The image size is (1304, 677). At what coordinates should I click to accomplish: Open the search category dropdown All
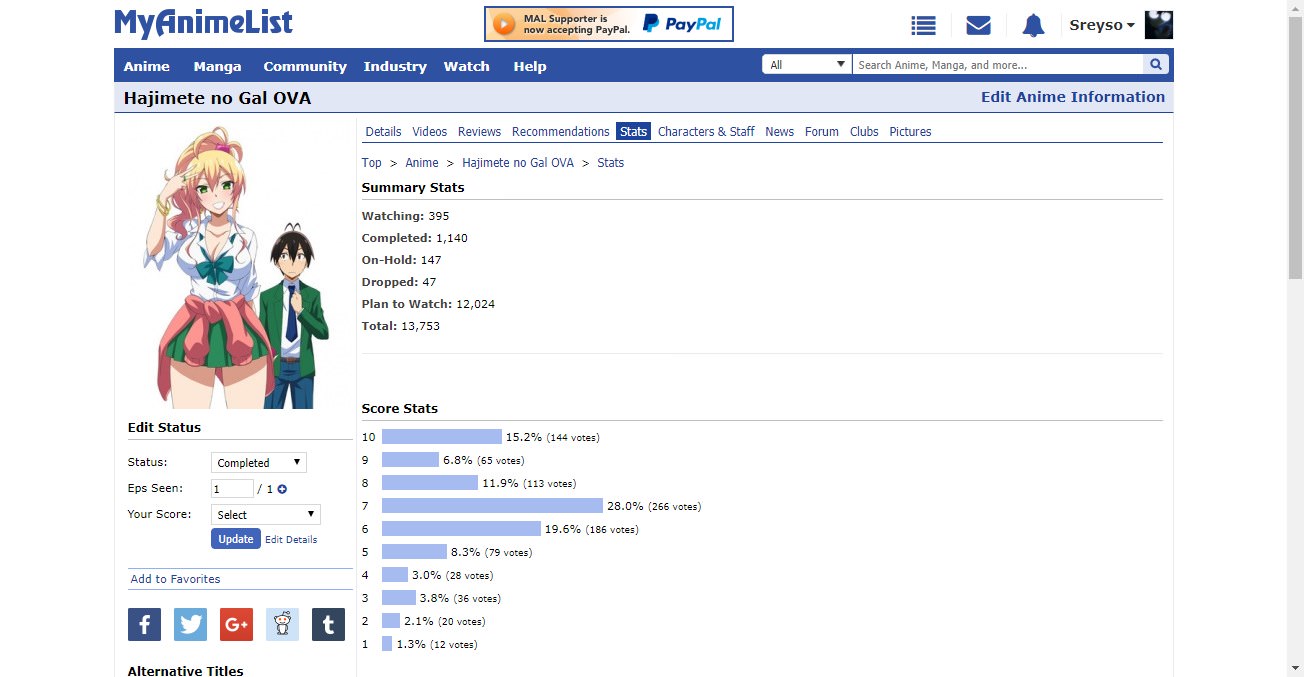806,65
